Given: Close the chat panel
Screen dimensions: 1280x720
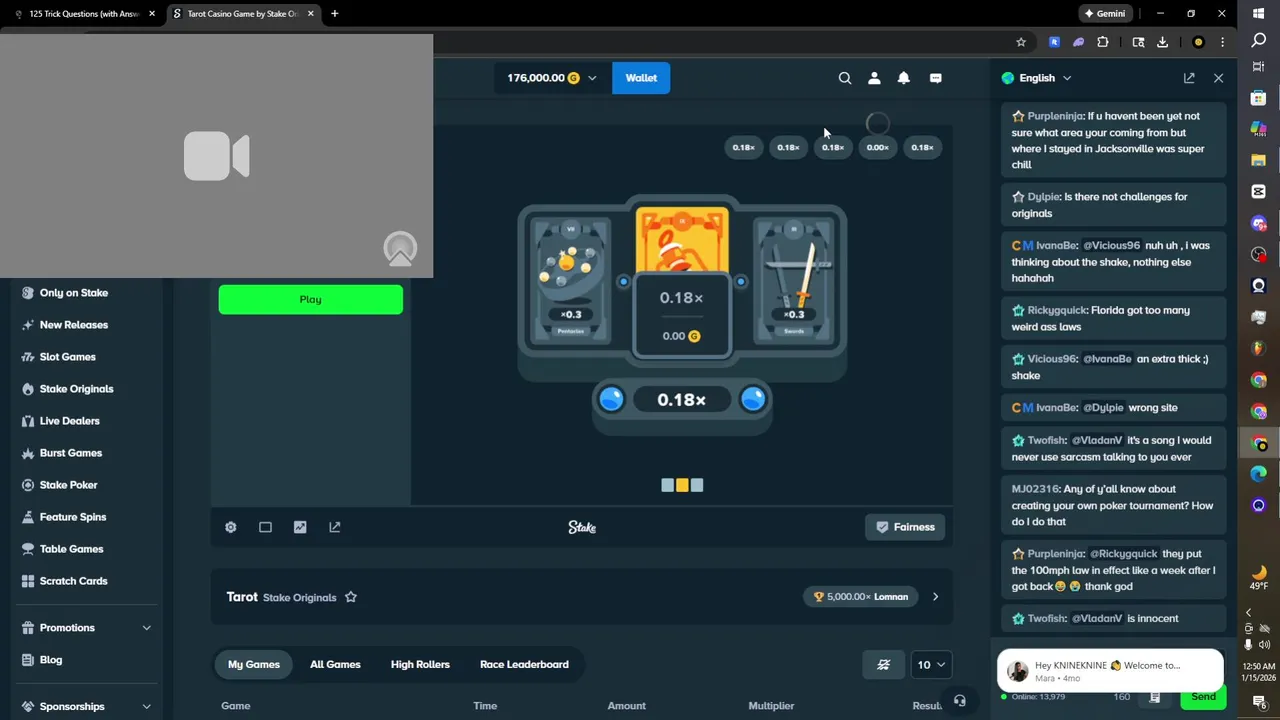Looking at the screenshot, I should tap(1218, 78).
